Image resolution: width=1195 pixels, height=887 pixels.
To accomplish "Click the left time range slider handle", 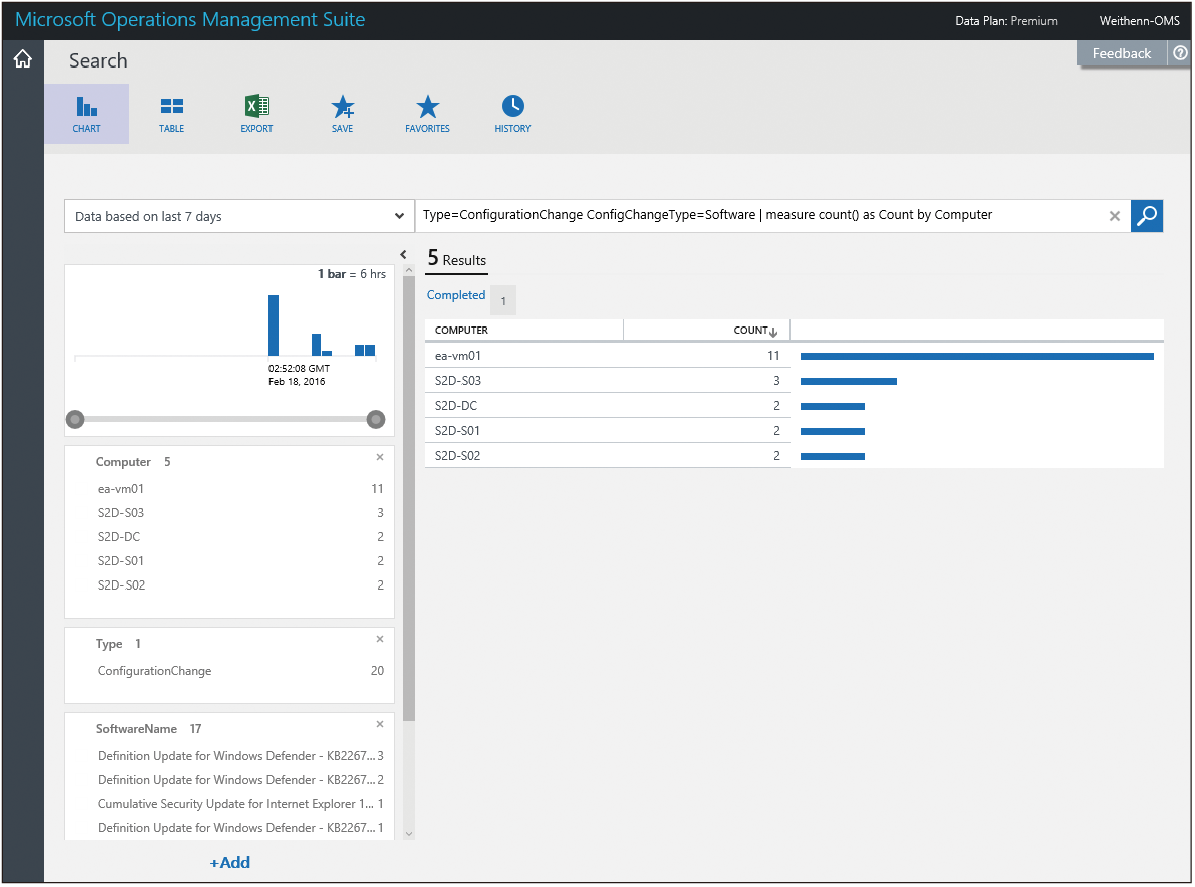I will click(75, 419).
